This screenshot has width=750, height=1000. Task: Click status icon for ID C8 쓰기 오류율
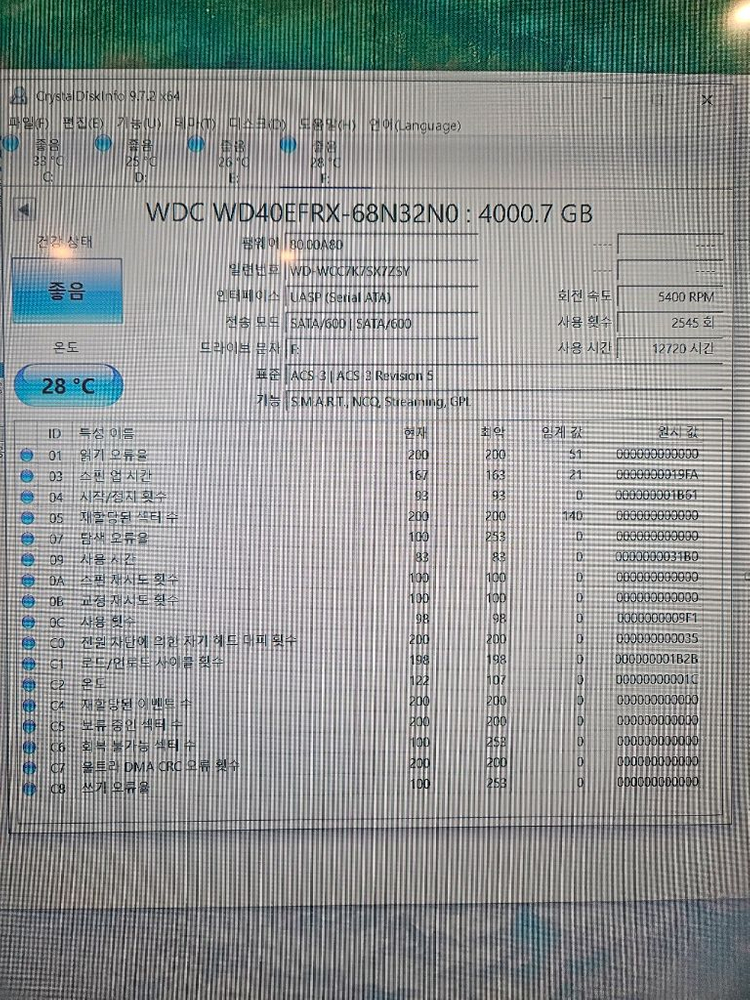click(30, 788)
